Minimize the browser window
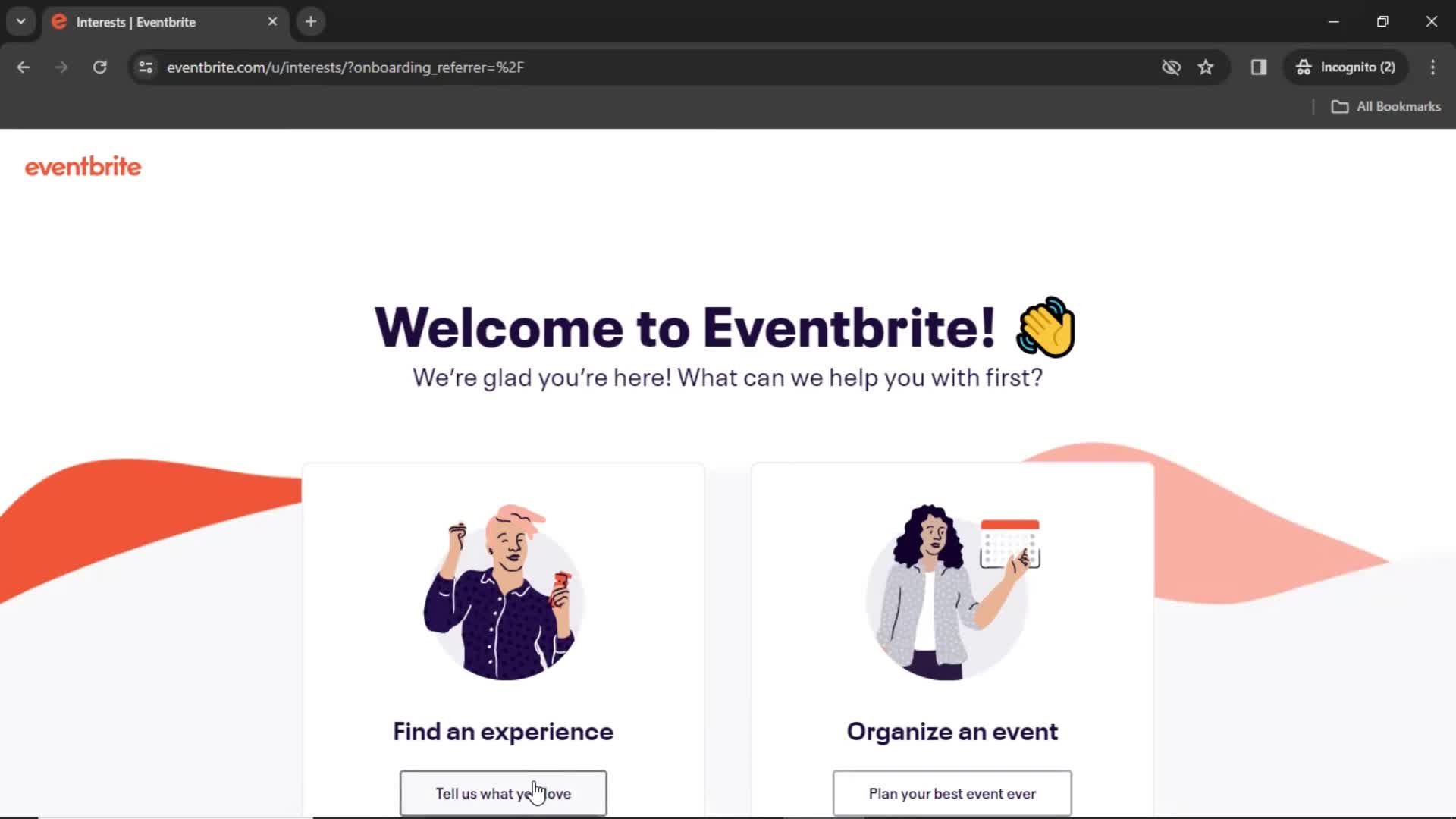 (1334, 22)
